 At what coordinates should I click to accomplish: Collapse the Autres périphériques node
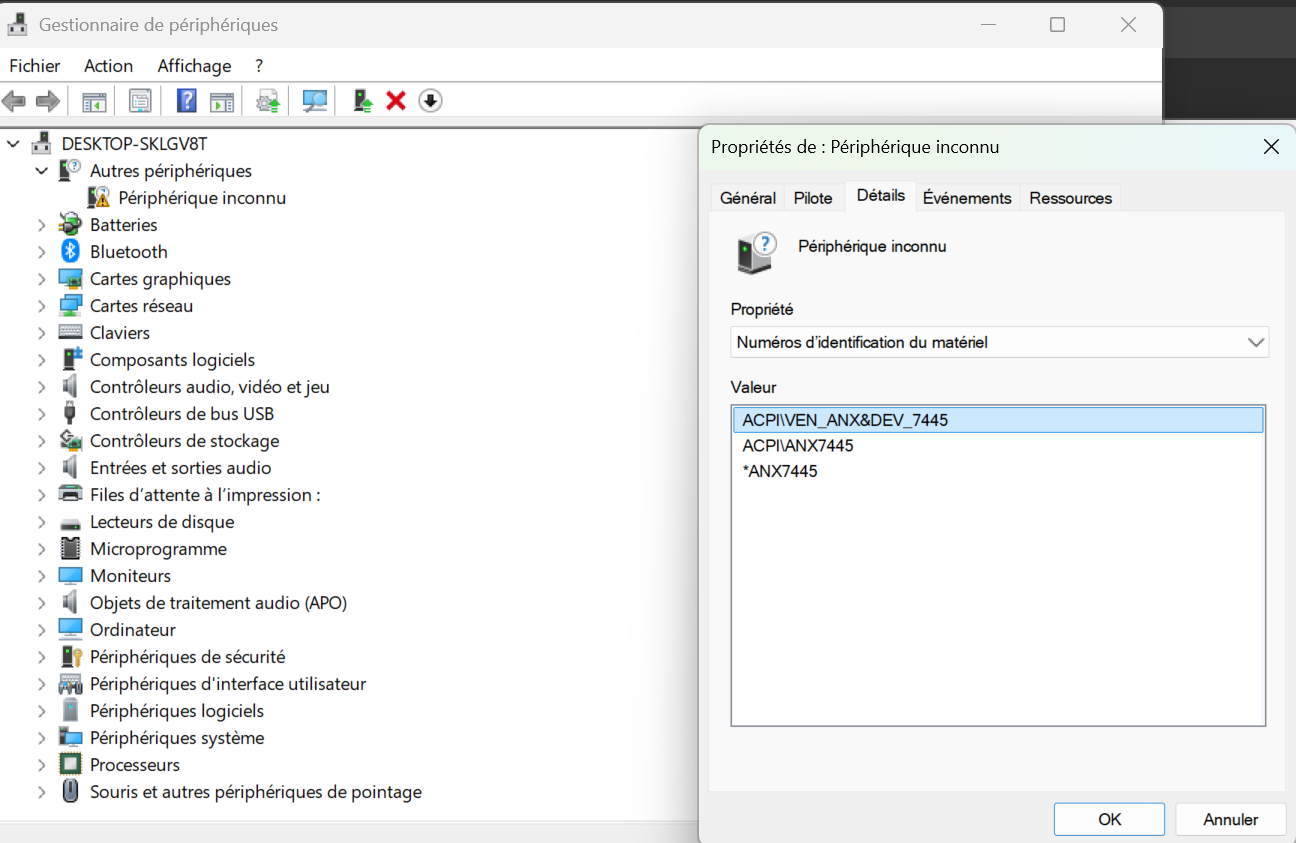(41, 171)
